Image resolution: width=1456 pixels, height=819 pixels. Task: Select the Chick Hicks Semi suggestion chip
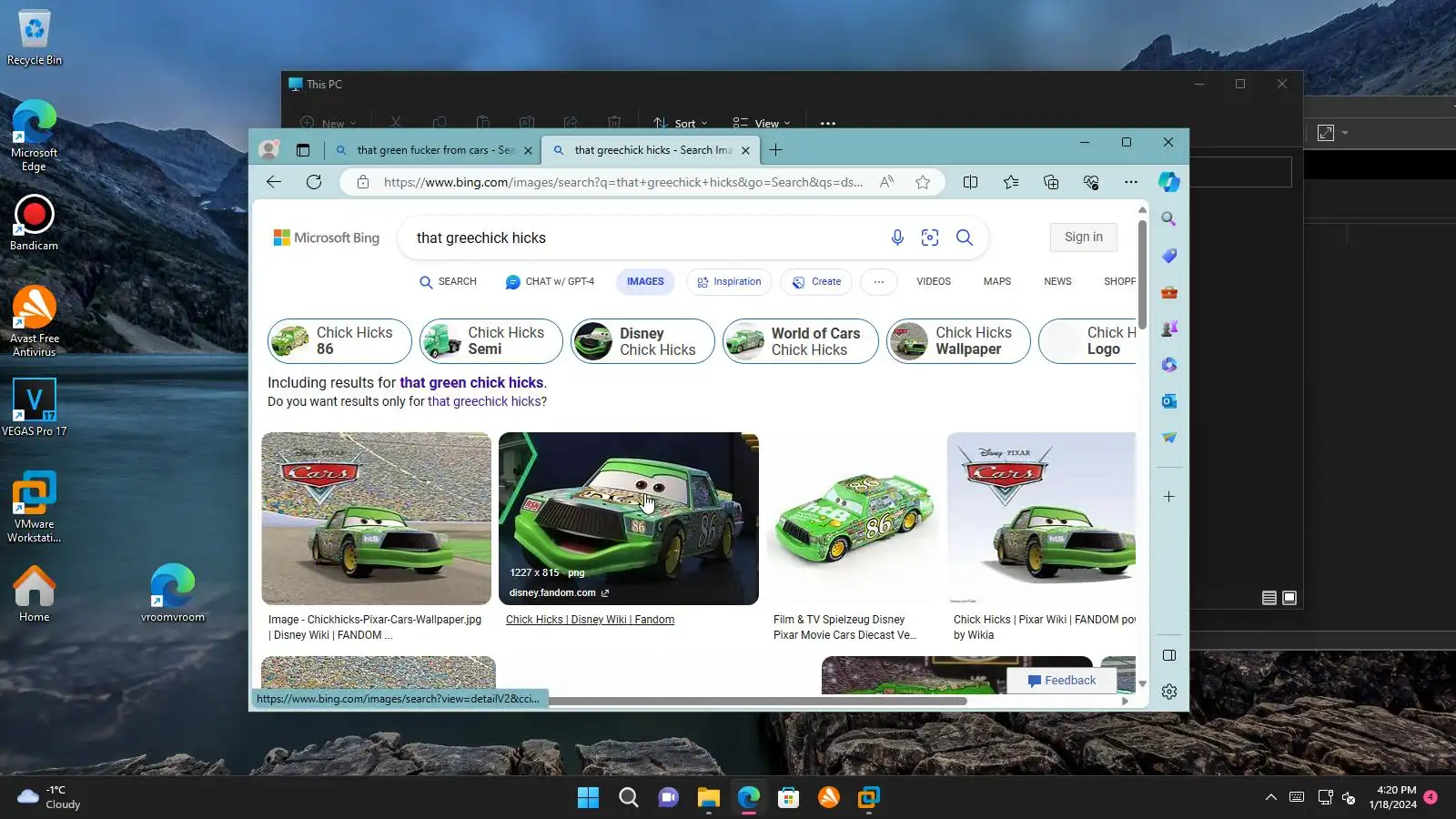click(x=491, y=341)
